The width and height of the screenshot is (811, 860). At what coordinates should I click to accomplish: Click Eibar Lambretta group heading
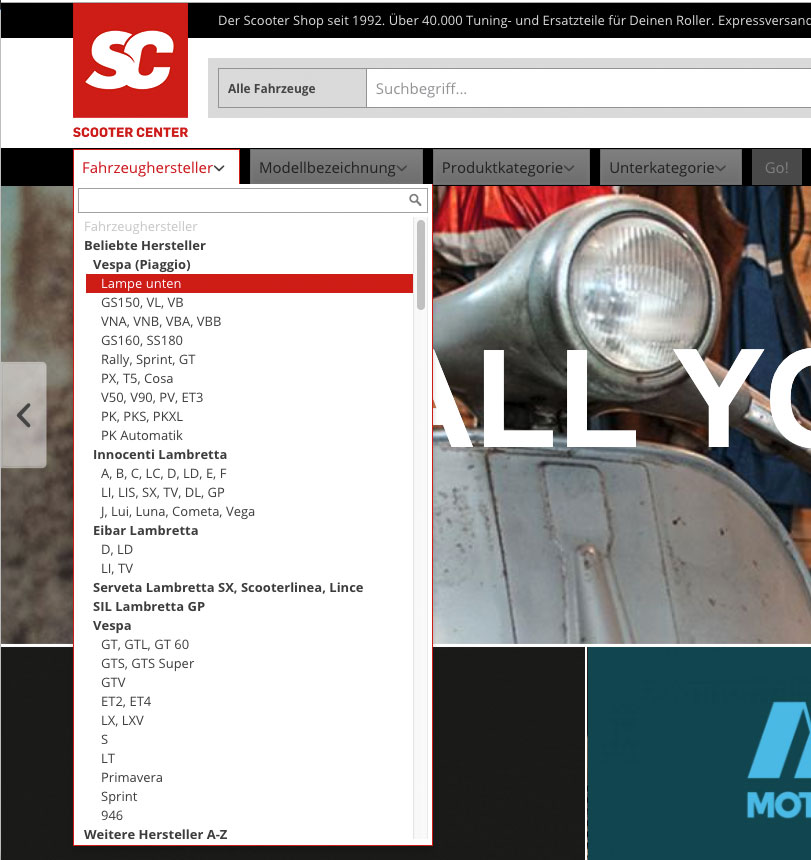[145, 530]
